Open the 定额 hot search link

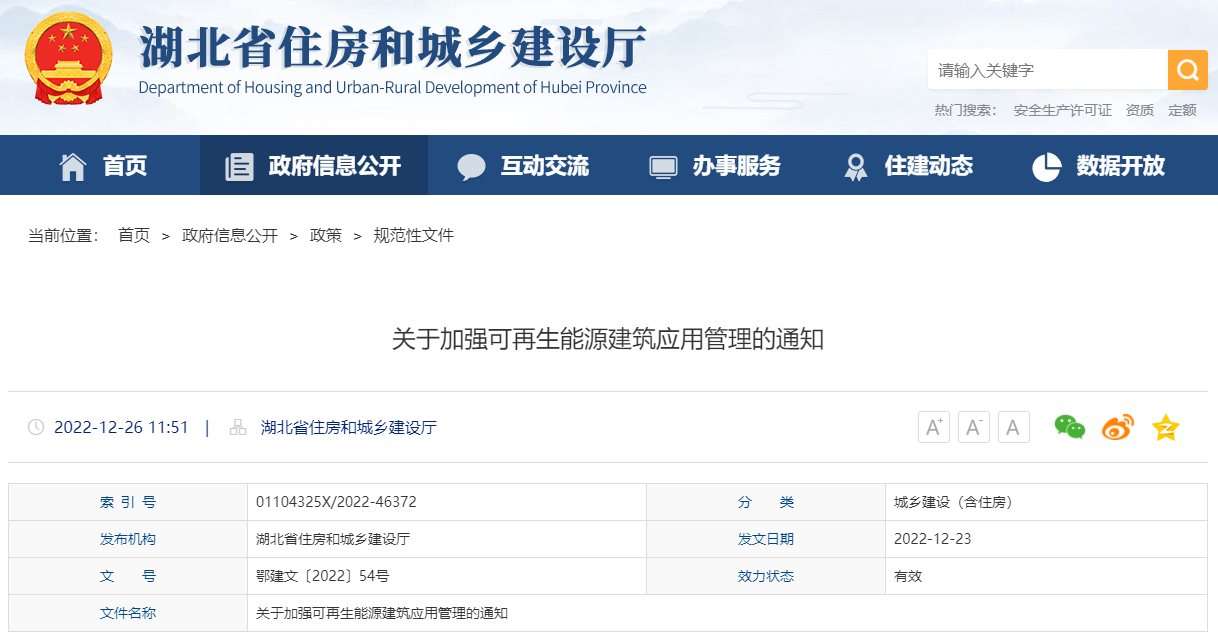click(1182, 110)
